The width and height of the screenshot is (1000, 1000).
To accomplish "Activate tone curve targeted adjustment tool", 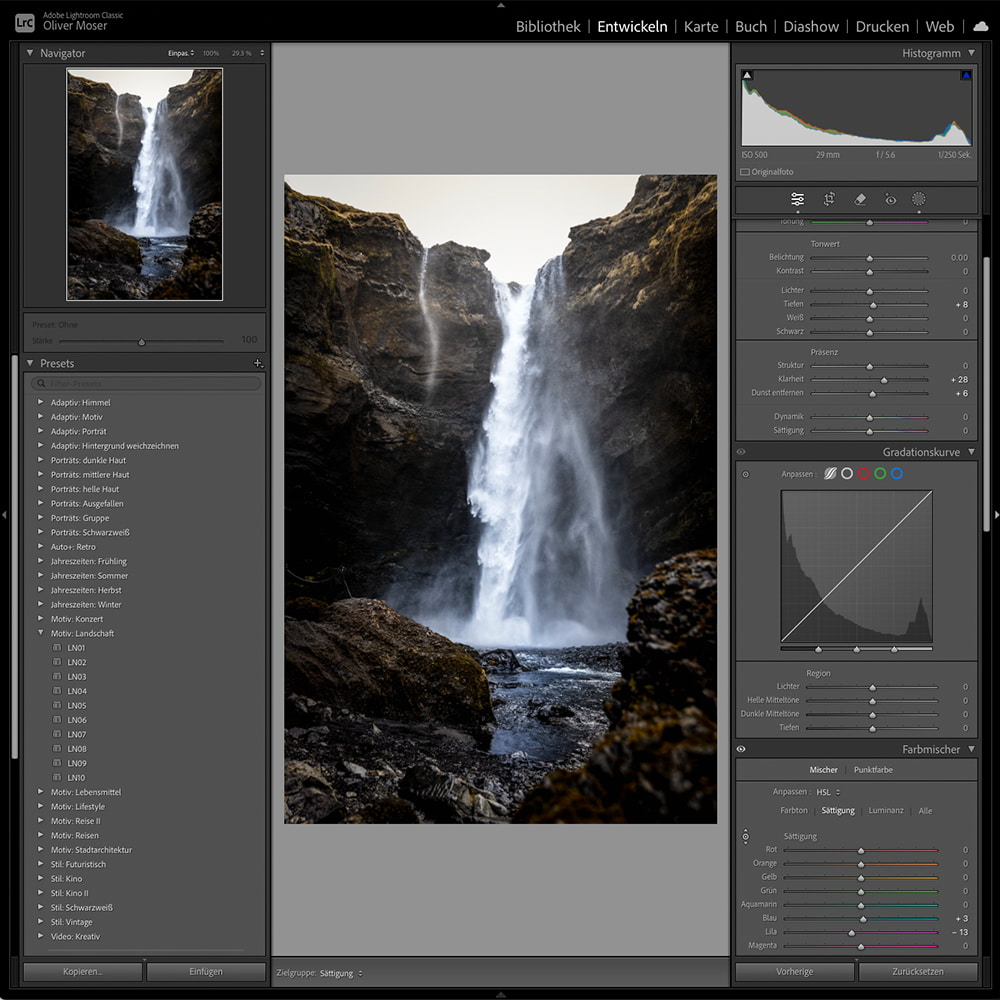I will tap(746, 474).
